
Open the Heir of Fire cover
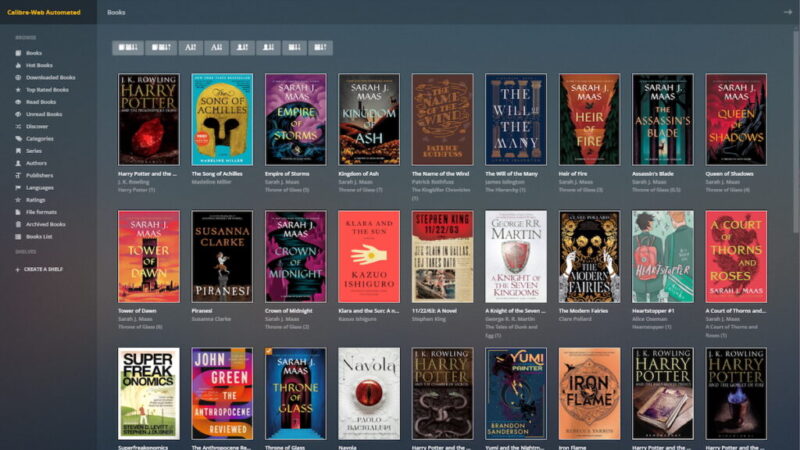tap(589, 119)
